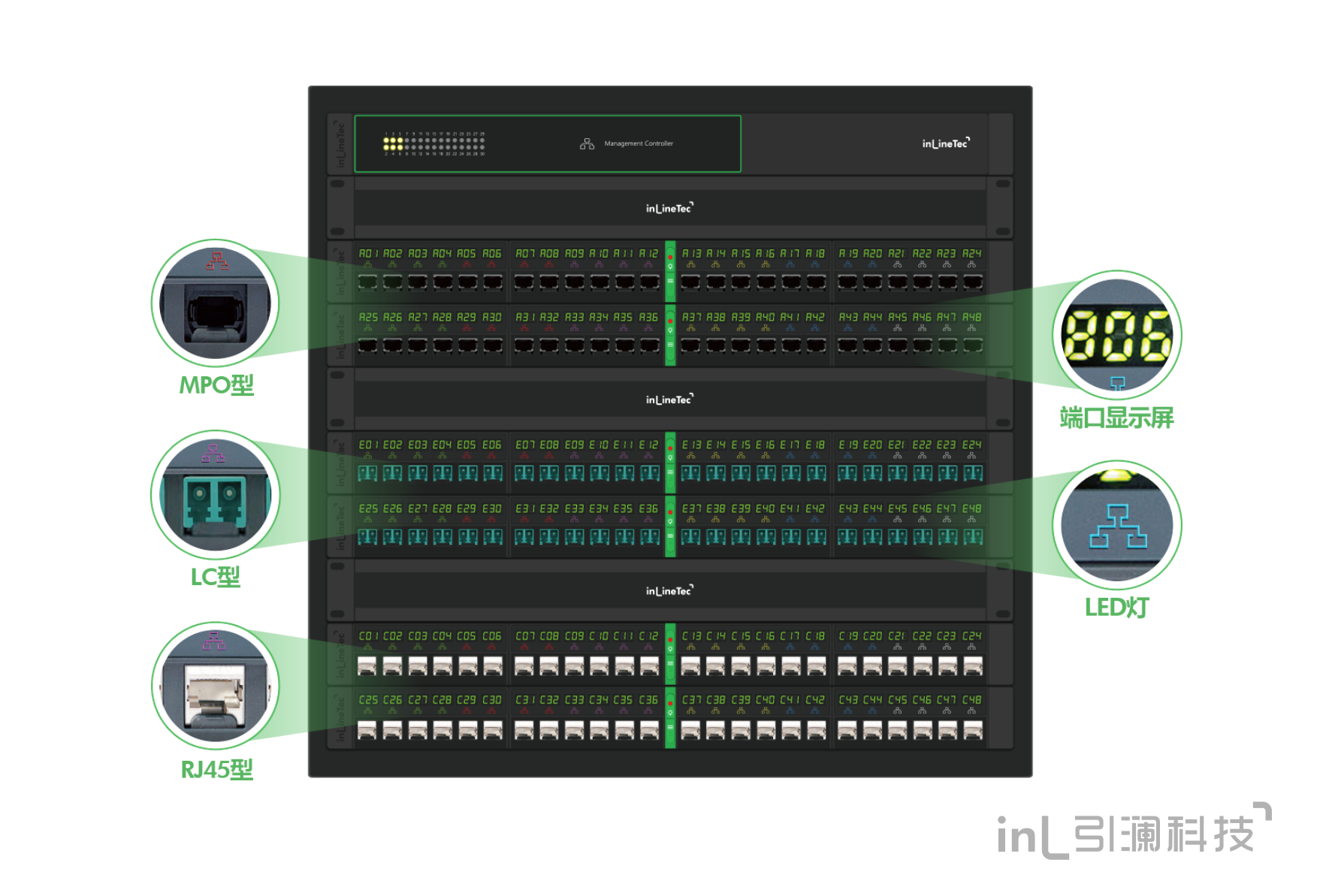Select the RJ45 port under label C48
Viewport: 1332px width, 896px height.
point(973,729)
